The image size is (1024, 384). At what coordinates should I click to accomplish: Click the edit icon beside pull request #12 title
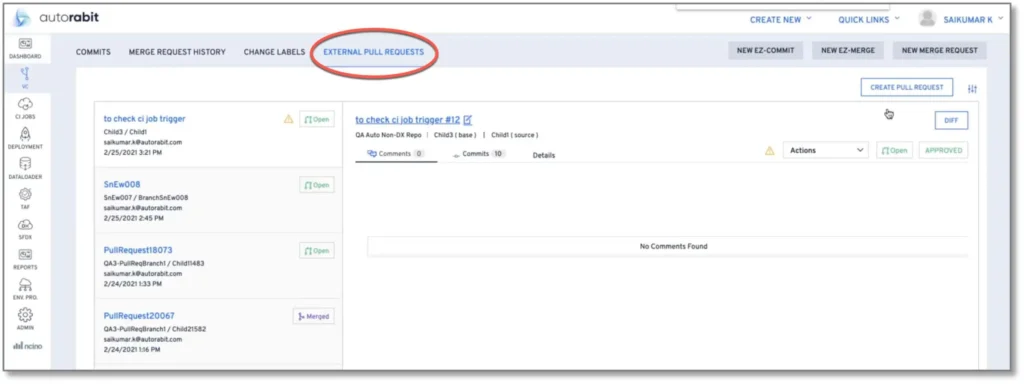click(x=468, y=120)
